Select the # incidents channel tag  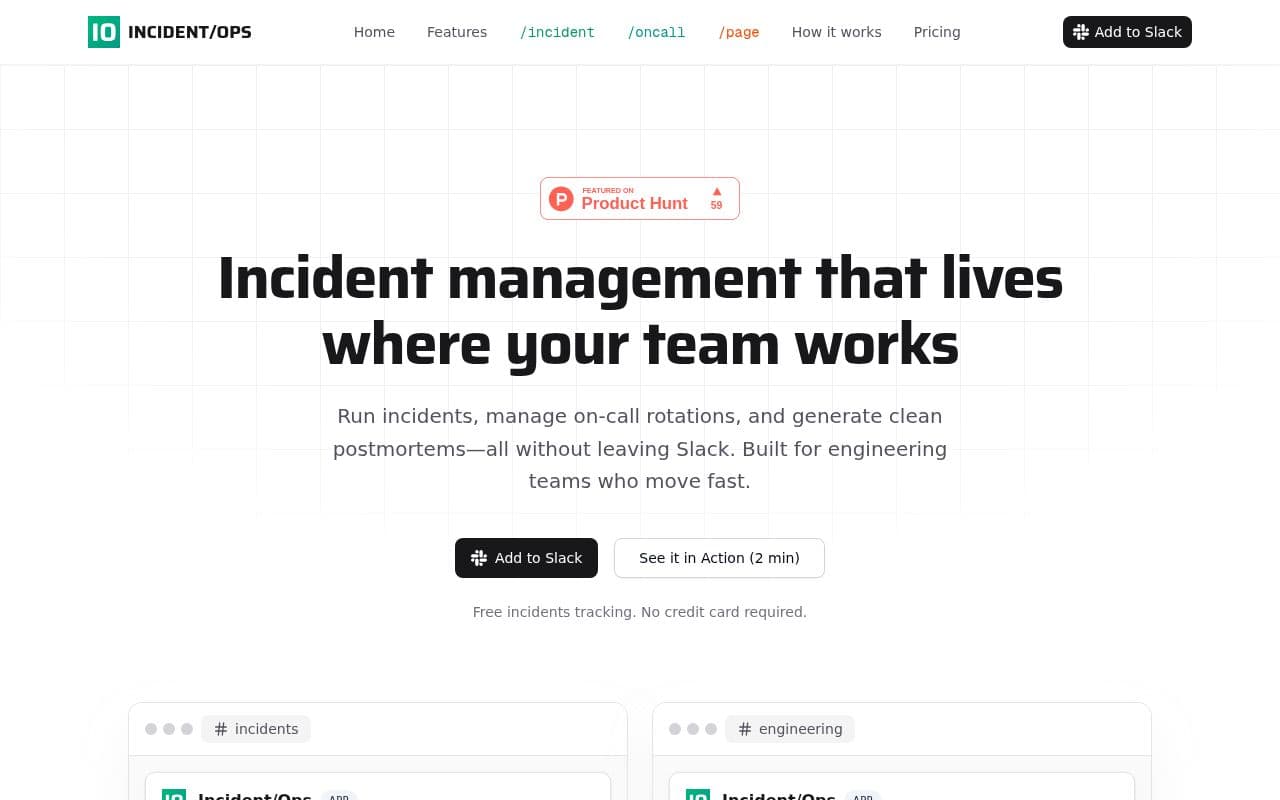256,729
